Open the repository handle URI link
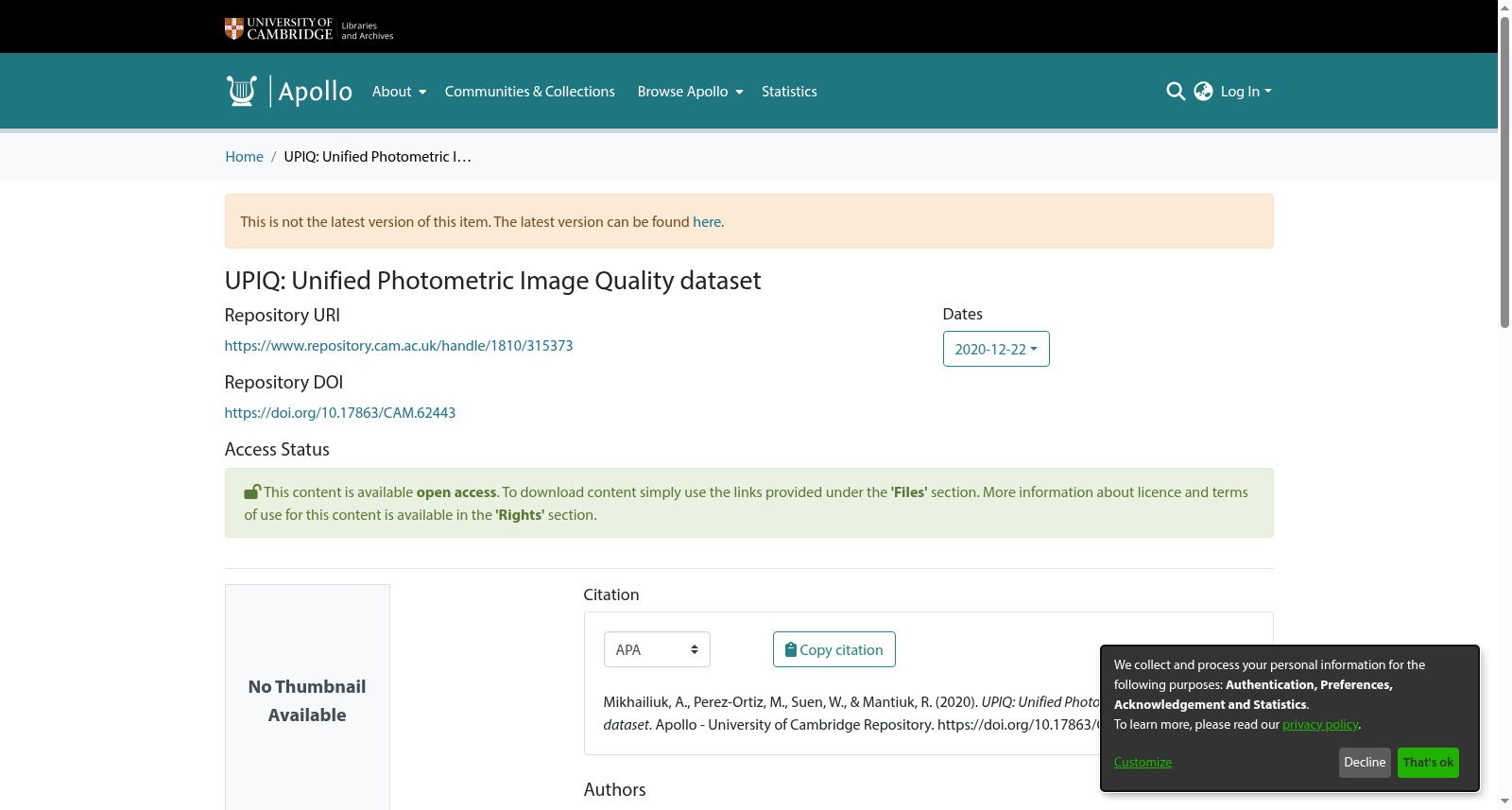 tap(399, 346)
